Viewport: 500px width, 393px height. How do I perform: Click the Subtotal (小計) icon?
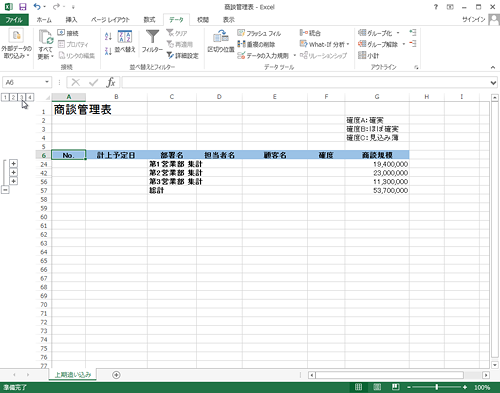[362, 55]
